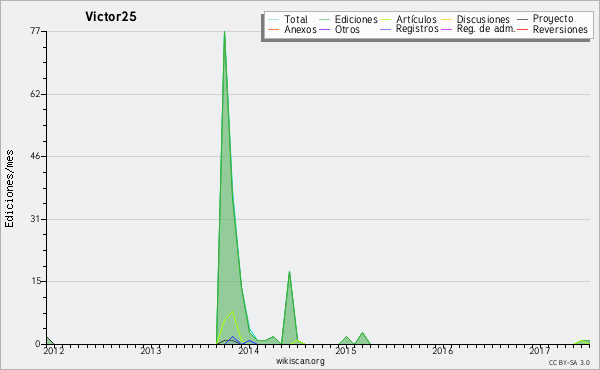
Task: Click the Ediciones/mes axis label
Action: point(9,189)
